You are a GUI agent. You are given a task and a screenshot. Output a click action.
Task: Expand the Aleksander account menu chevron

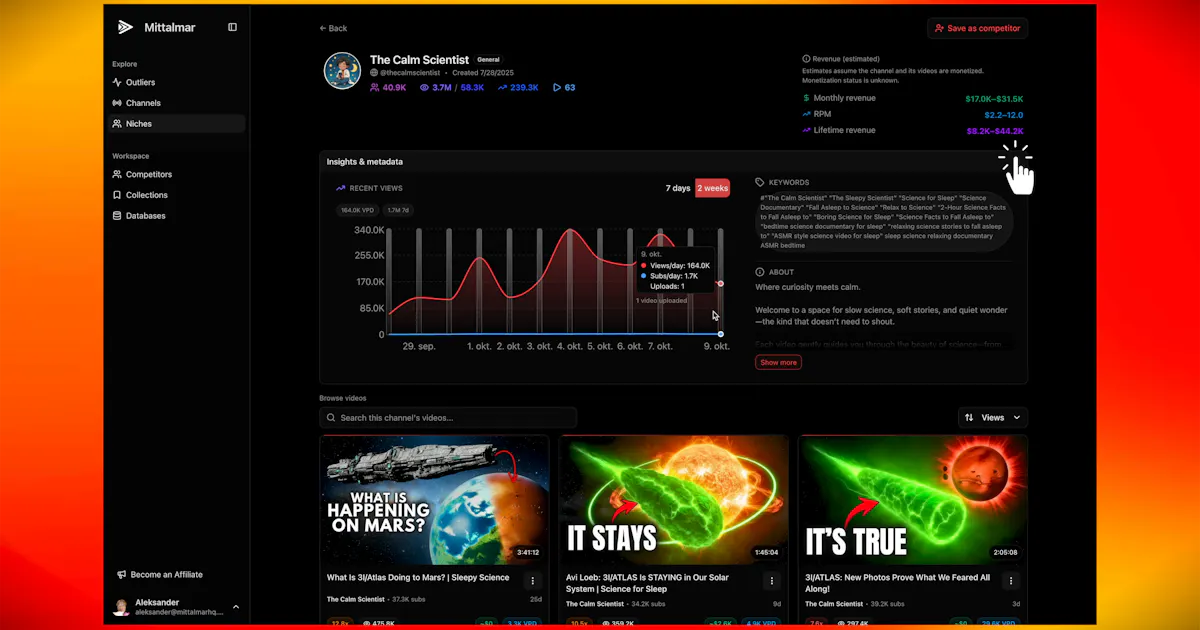point(236,607)
